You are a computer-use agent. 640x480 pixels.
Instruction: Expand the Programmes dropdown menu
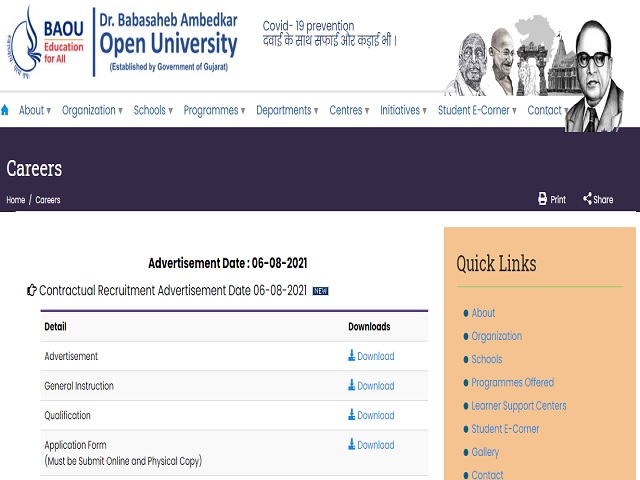pyautogui.click(x=214, y=110)
